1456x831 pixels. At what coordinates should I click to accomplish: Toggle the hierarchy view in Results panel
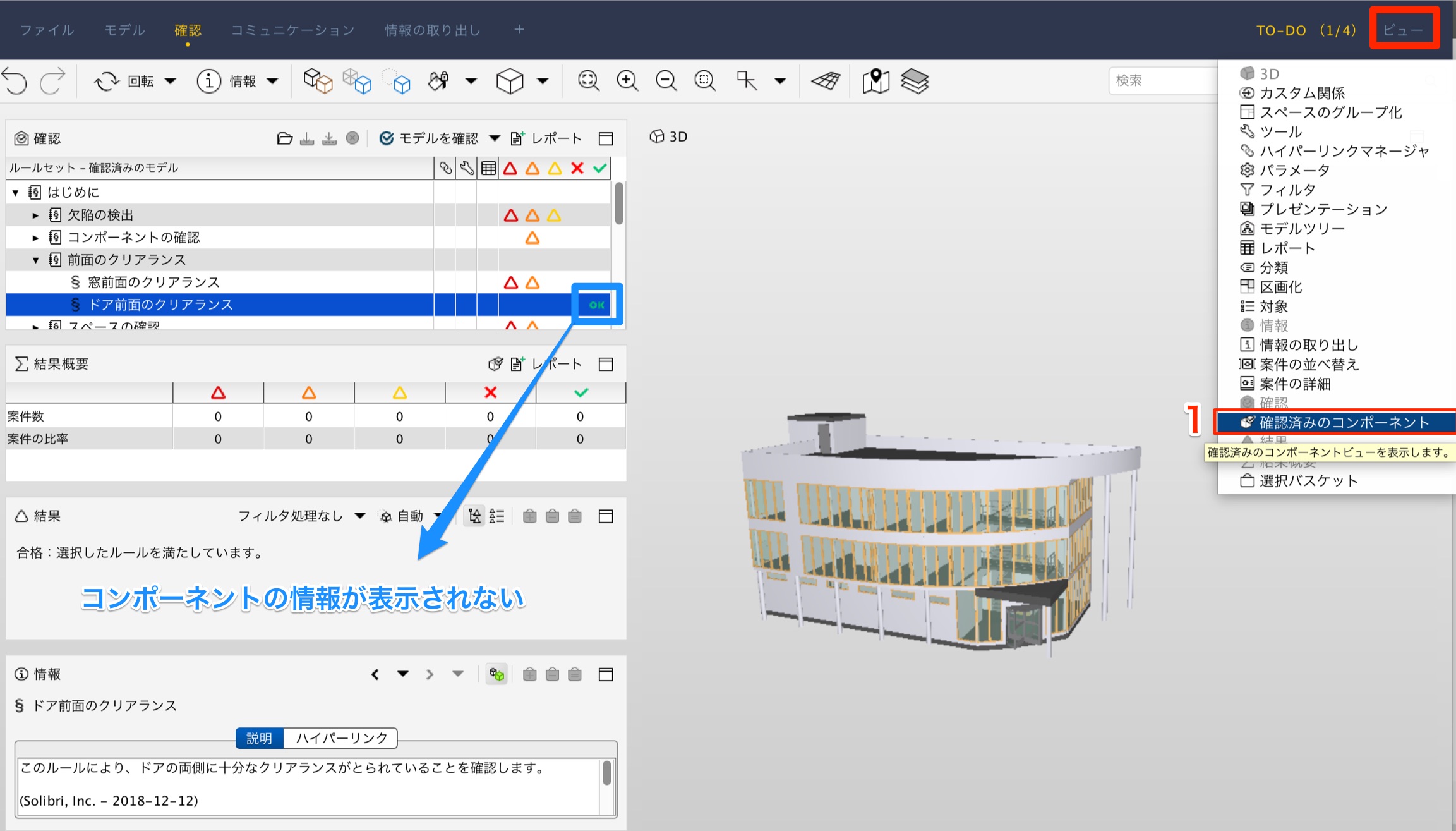click(x=475, y=516)
